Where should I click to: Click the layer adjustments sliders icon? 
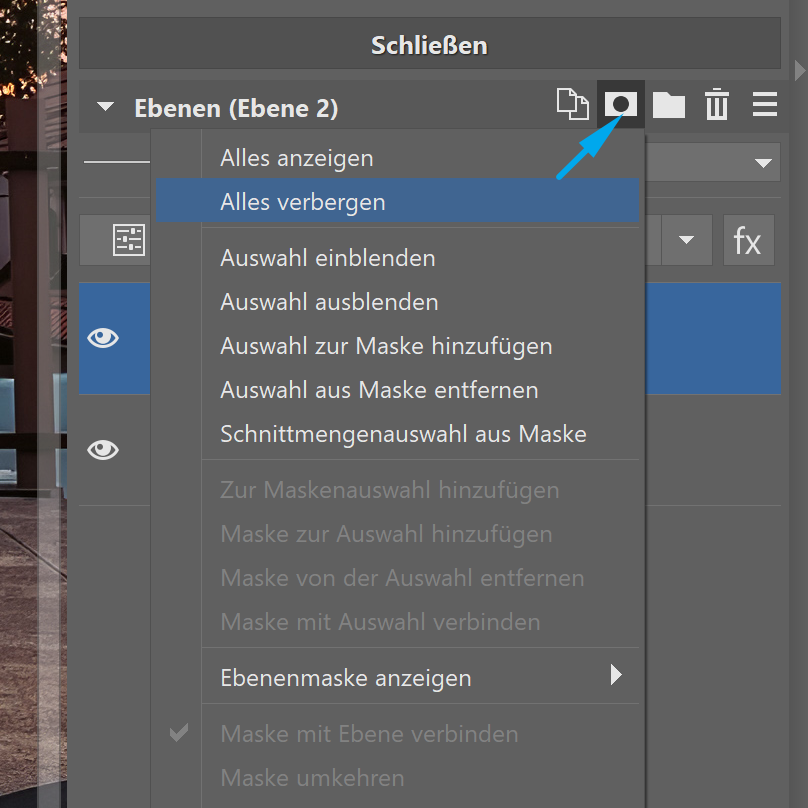[129, 240]
